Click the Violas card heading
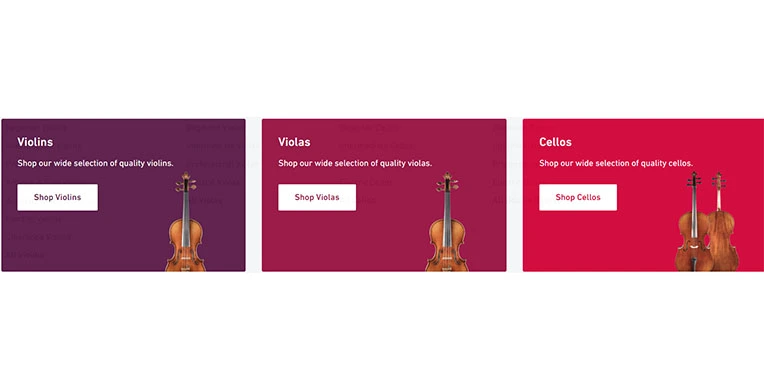 tap(294, 142)
